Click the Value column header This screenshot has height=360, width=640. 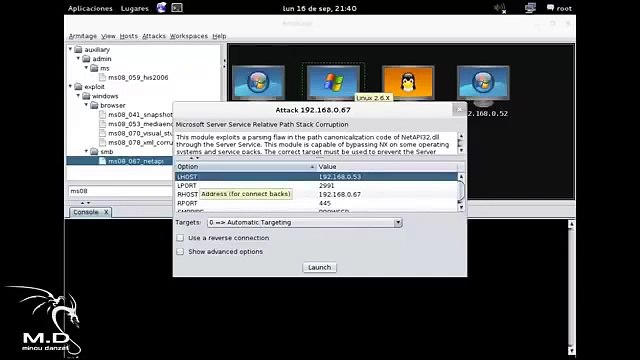click(x=387, y=167)
